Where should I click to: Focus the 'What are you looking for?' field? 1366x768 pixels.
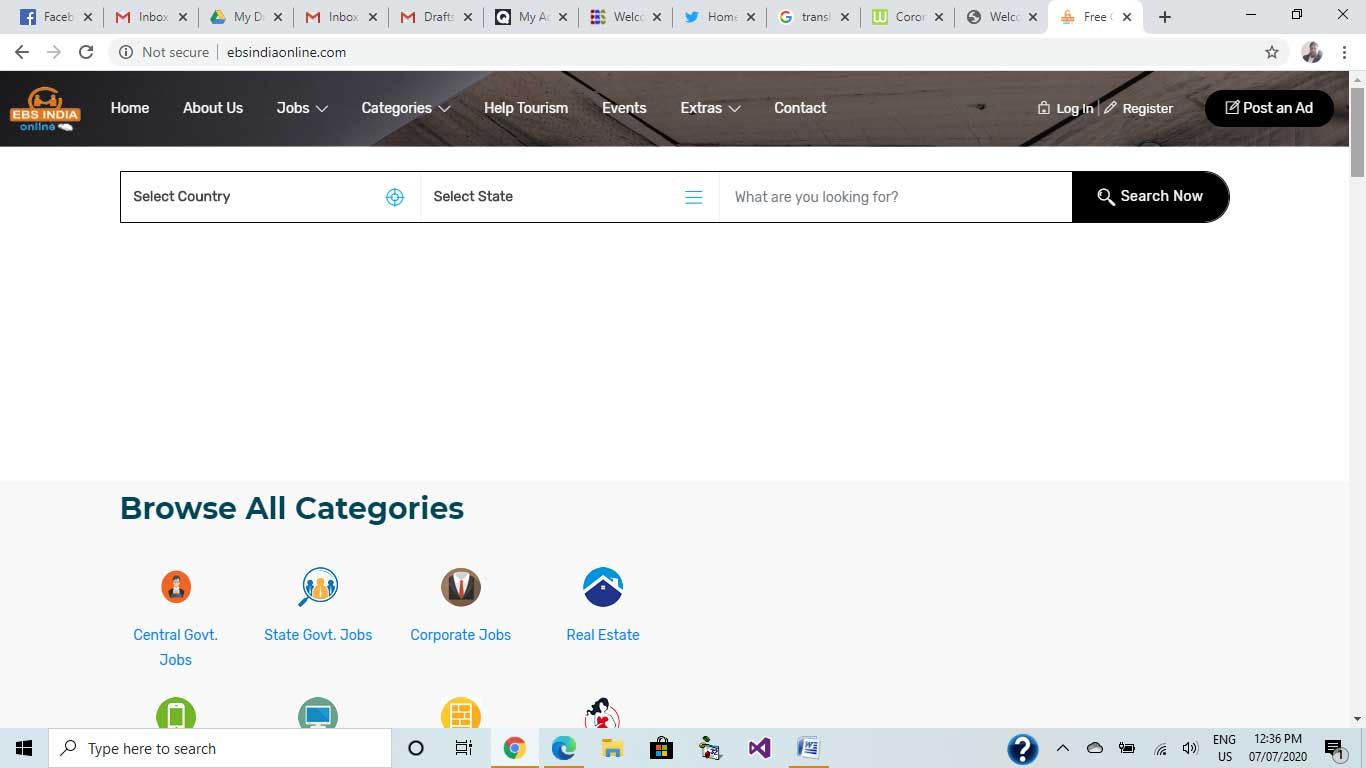pyautogui.click(x=895, y=197)
